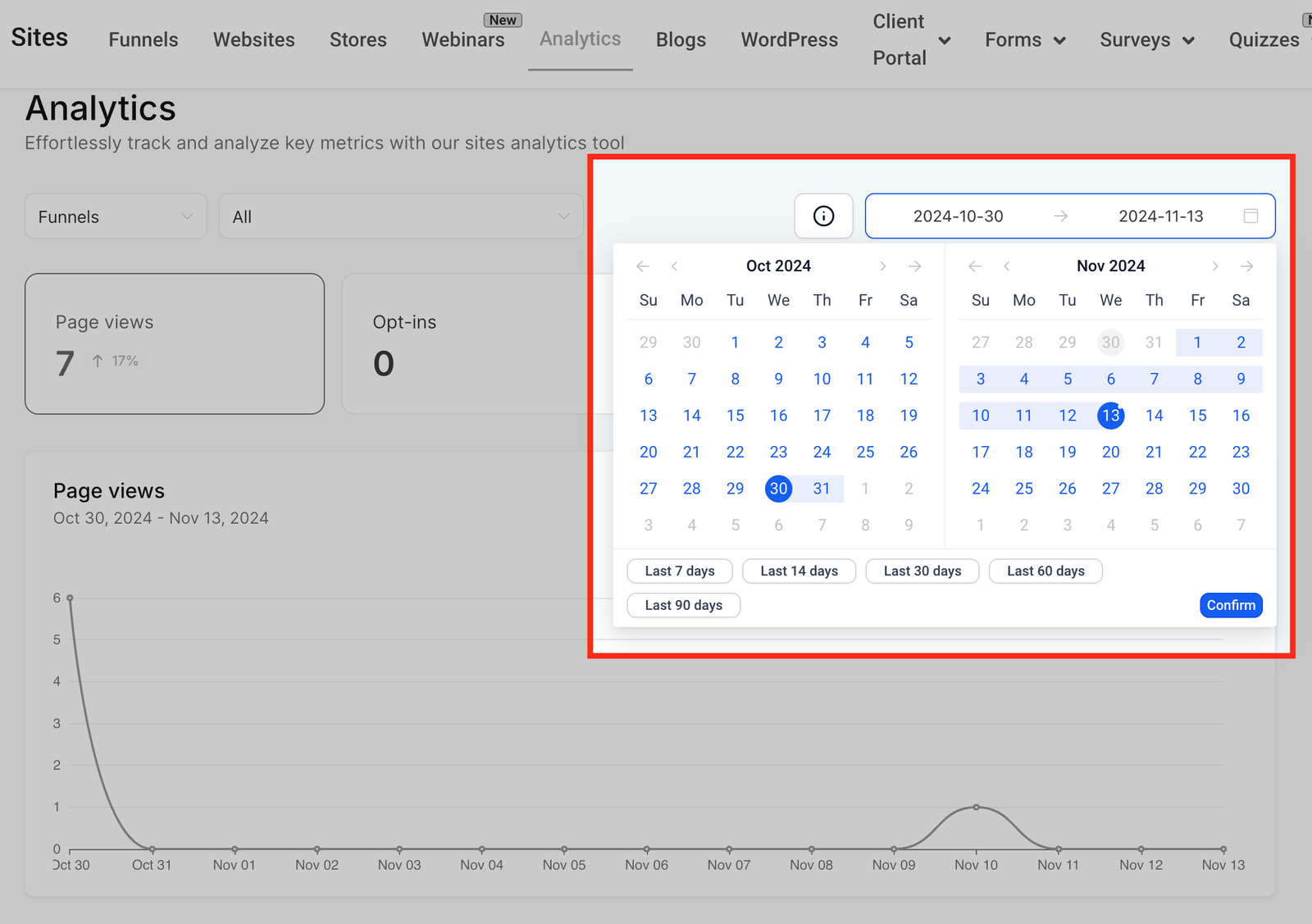Go to next month in Oct 2024 calendar
1312x924 pixels.
point(882,266)
